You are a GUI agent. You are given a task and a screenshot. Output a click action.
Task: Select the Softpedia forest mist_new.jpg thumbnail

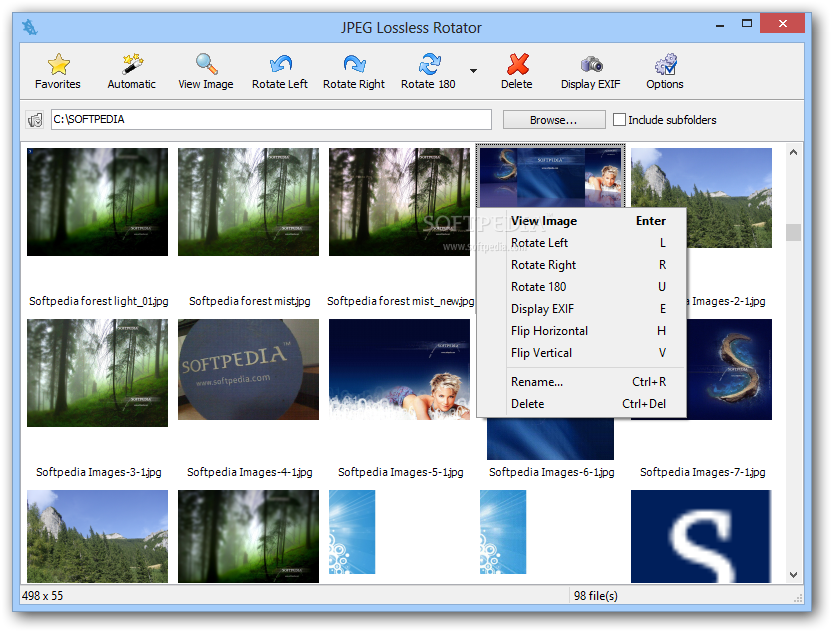pos(399,202)
